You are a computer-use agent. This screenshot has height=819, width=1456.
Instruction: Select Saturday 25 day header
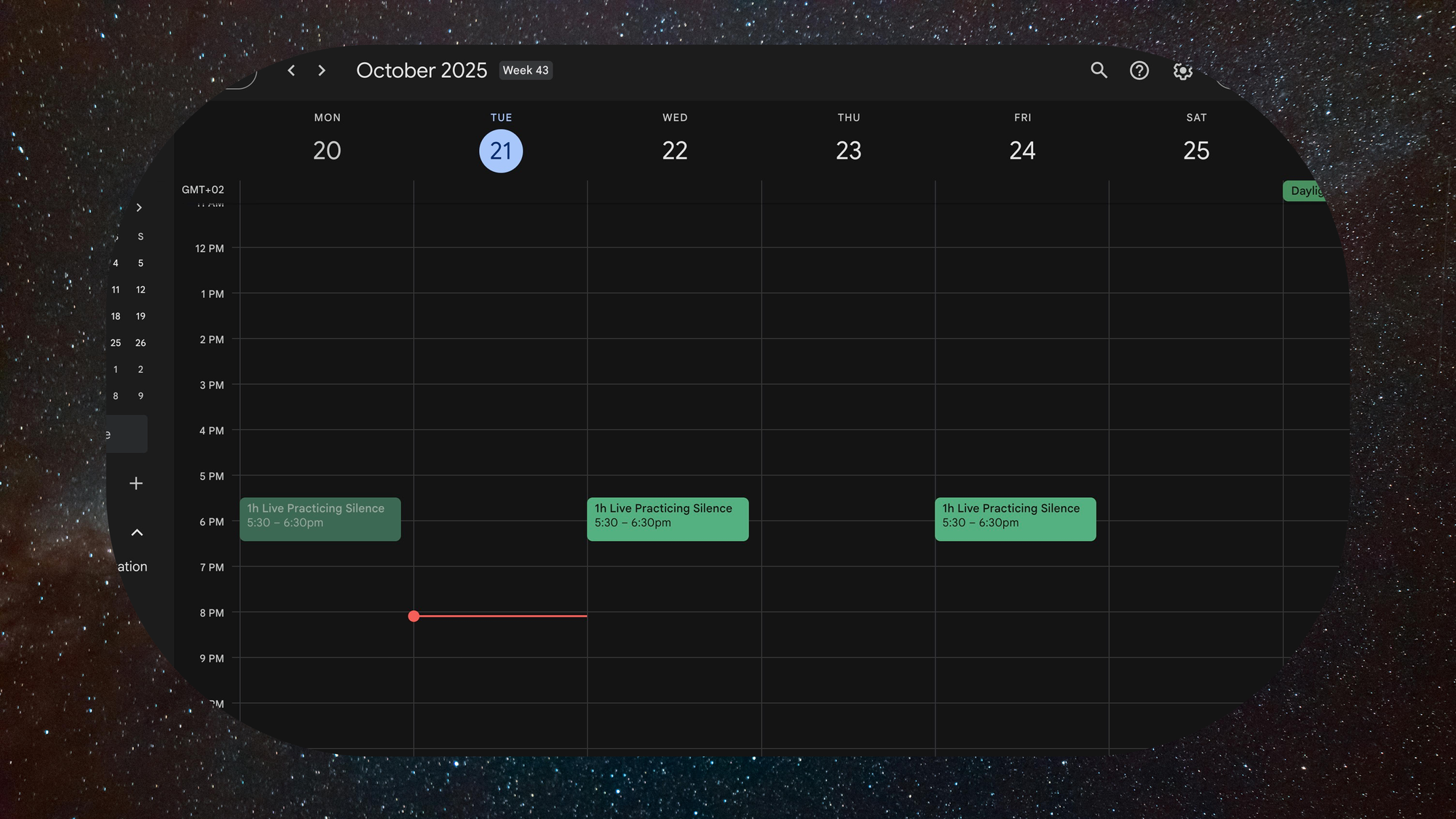tap(1195, 151)
